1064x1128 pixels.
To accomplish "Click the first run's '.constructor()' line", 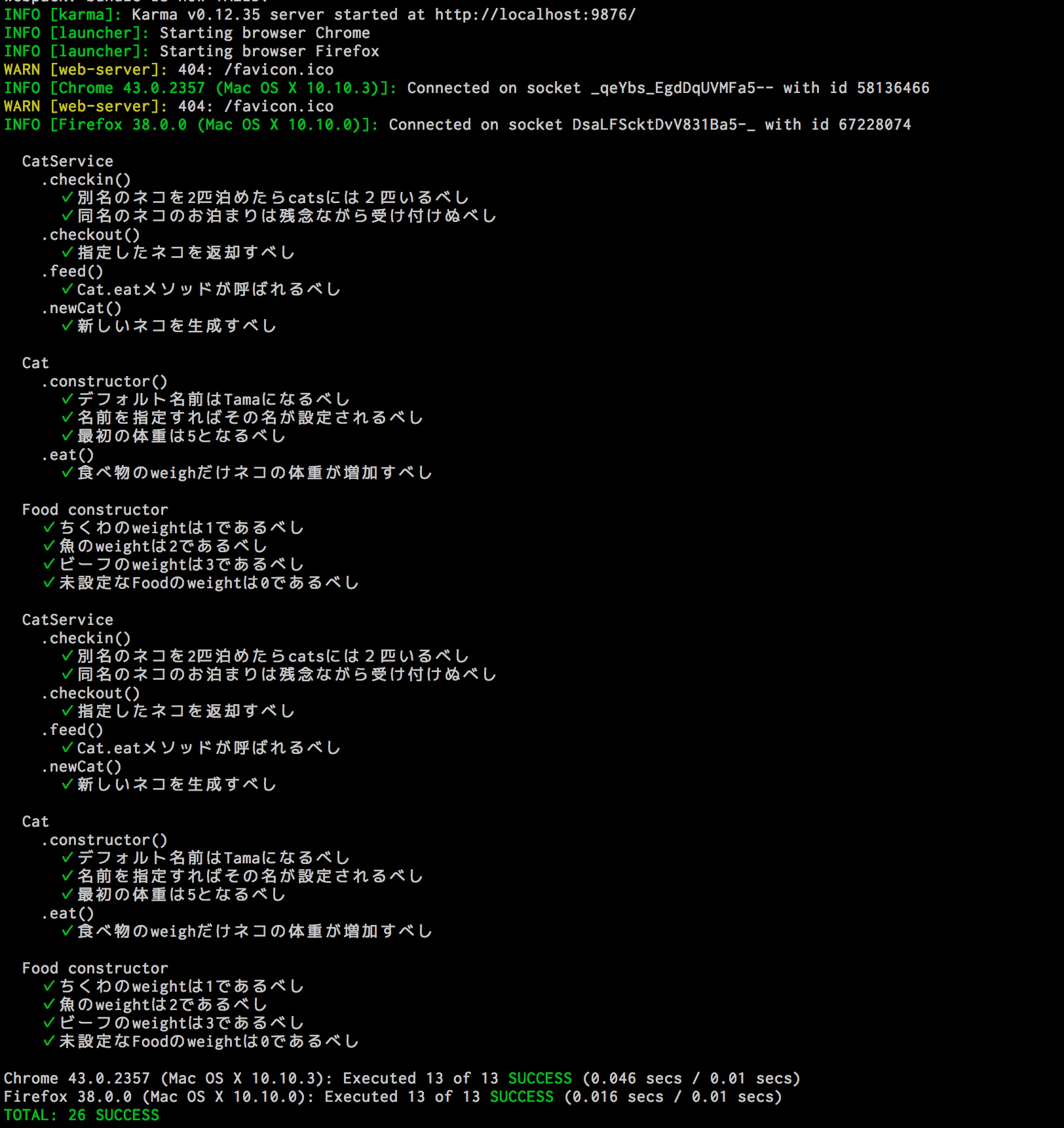I will [104, 381].
